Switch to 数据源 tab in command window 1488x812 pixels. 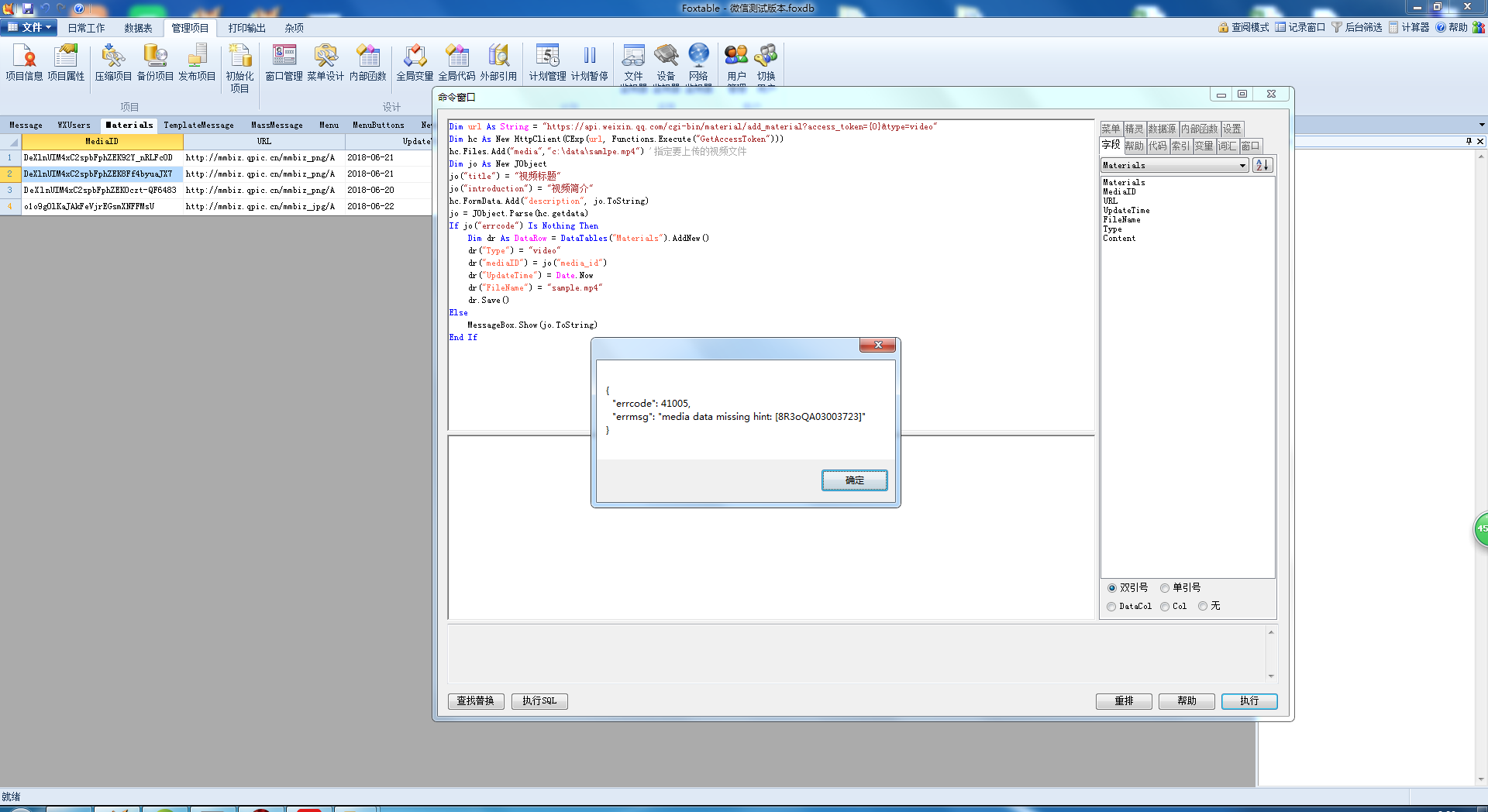[1162, 129]
